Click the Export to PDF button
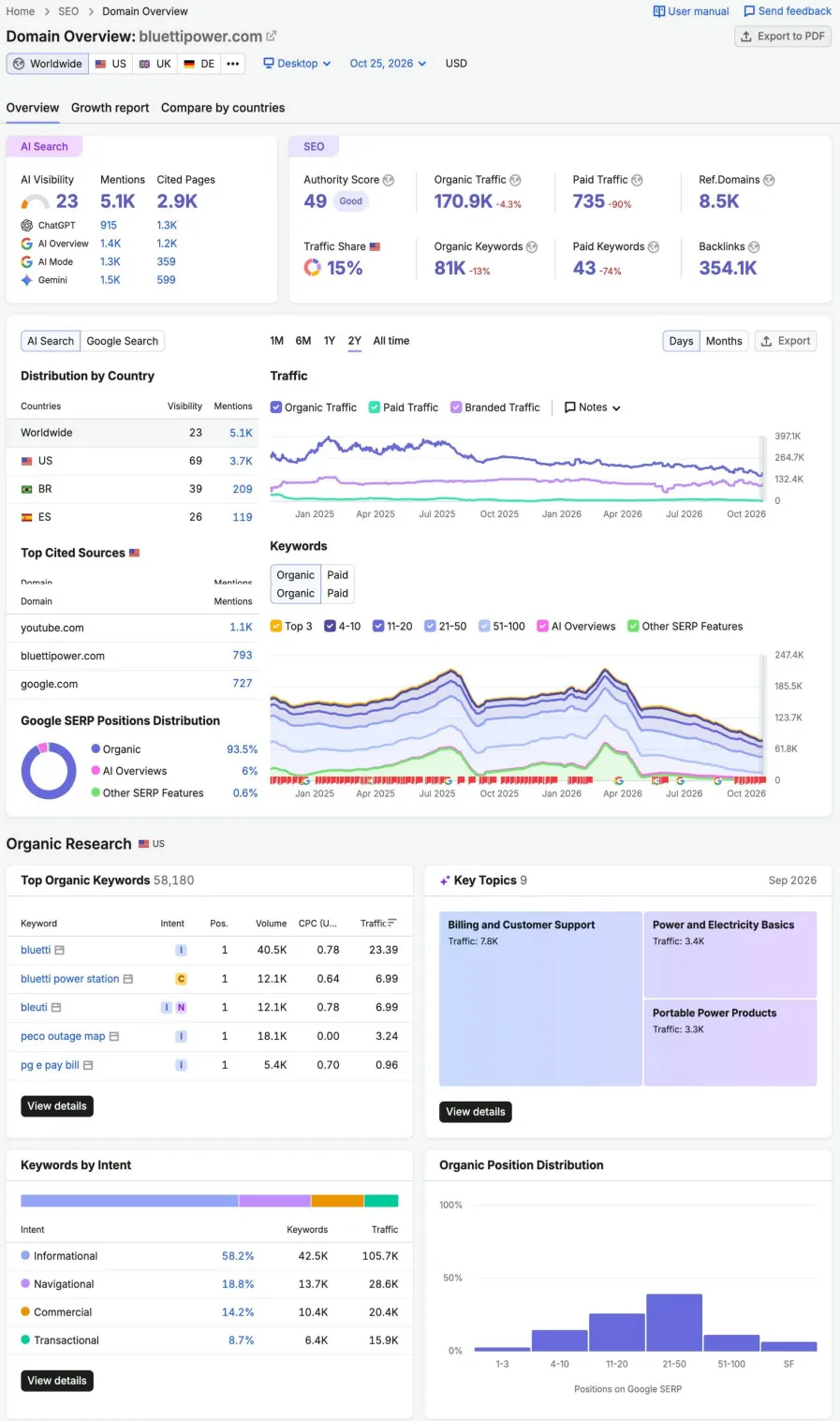Viewport: 840px width, 1421px height. point(783,37)
